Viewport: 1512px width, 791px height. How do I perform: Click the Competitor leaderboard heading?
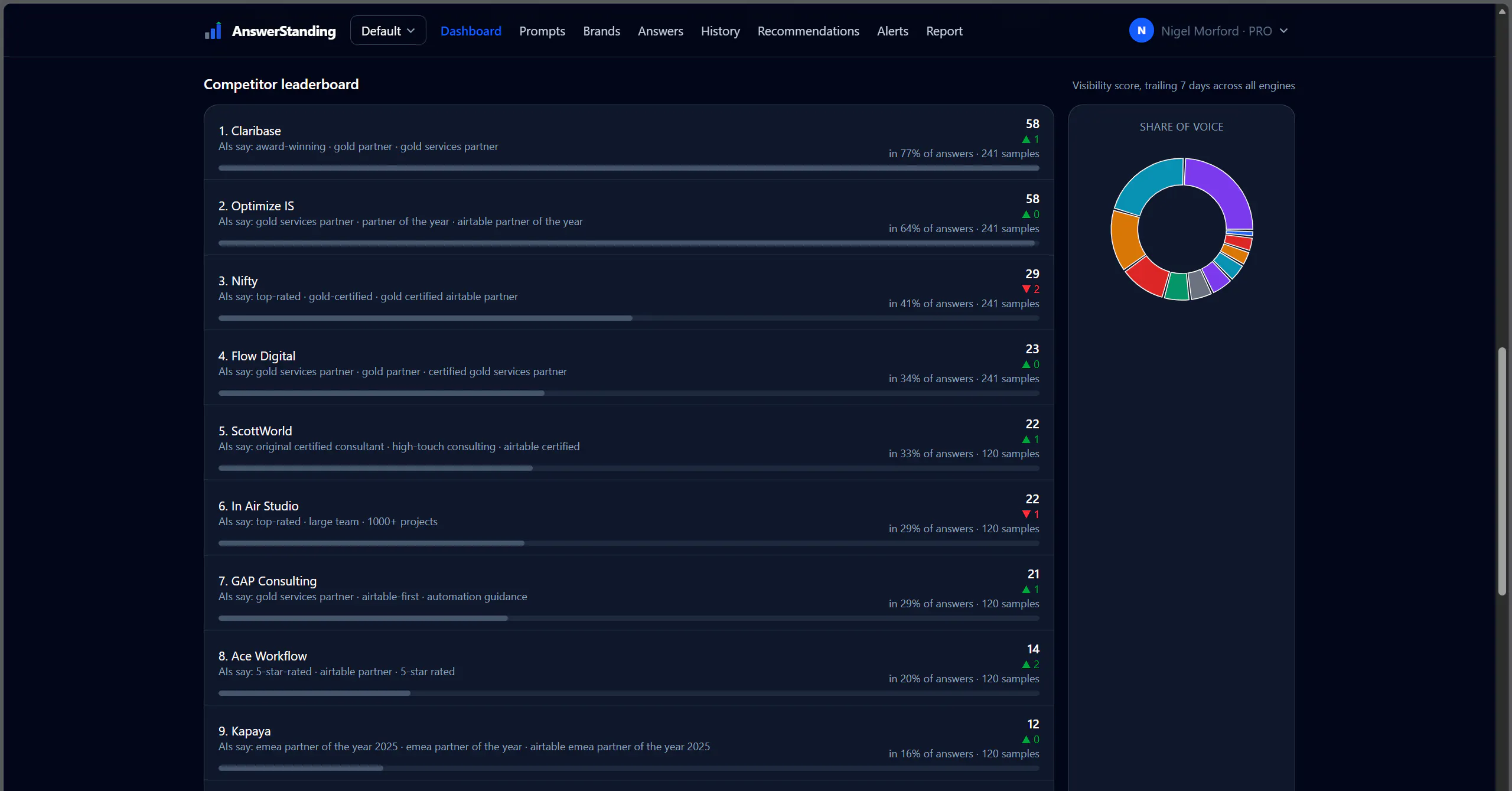click(281, 84)
